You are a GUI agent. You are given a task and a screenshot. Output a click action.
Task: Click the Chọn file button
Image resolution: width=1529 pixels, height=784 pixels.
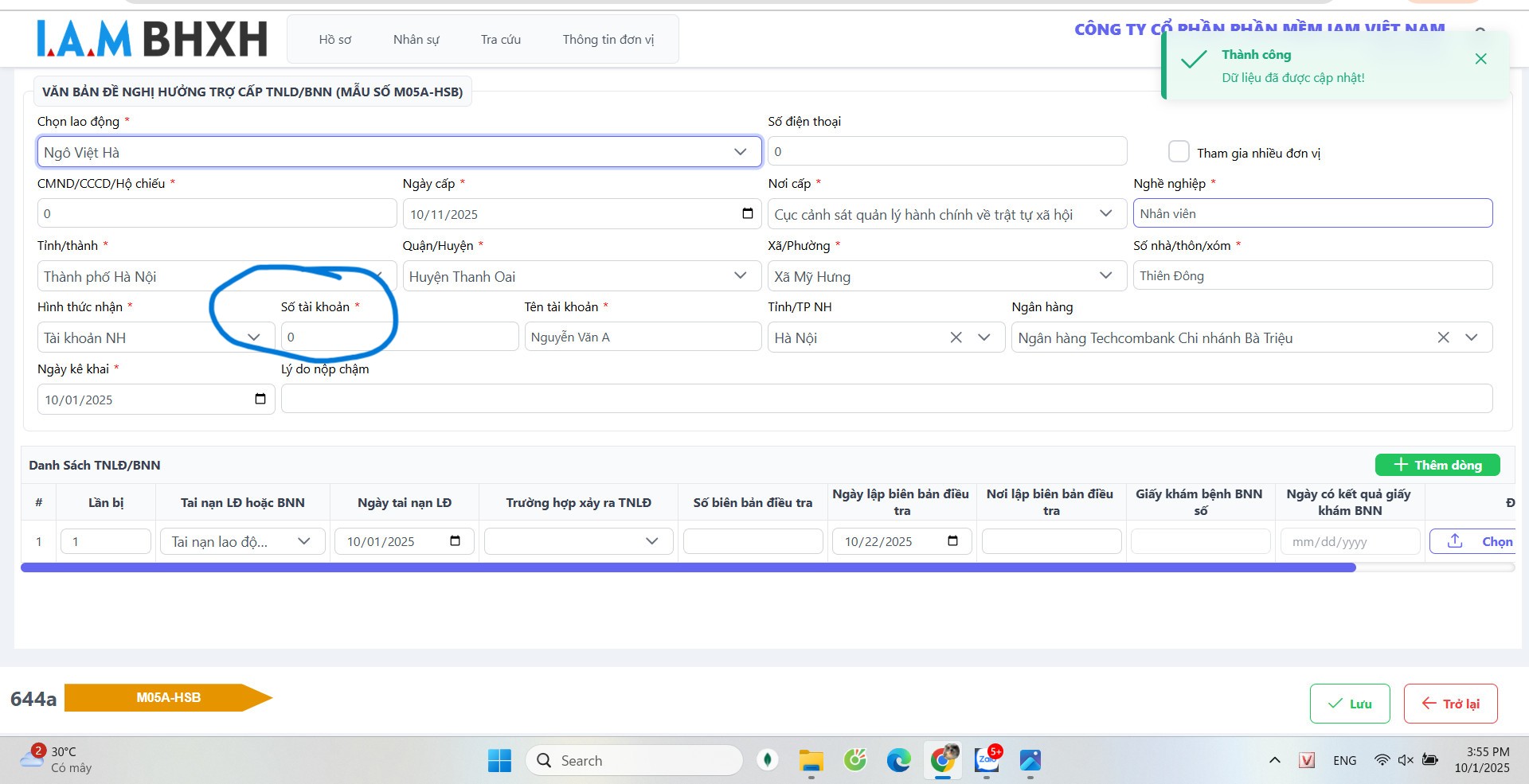point(1472,541)
